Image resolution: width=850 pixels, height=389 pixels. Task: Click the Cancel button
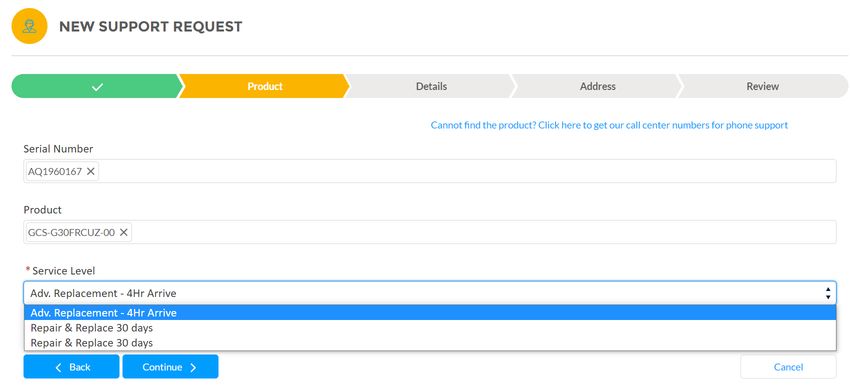[x=788, y=367]
